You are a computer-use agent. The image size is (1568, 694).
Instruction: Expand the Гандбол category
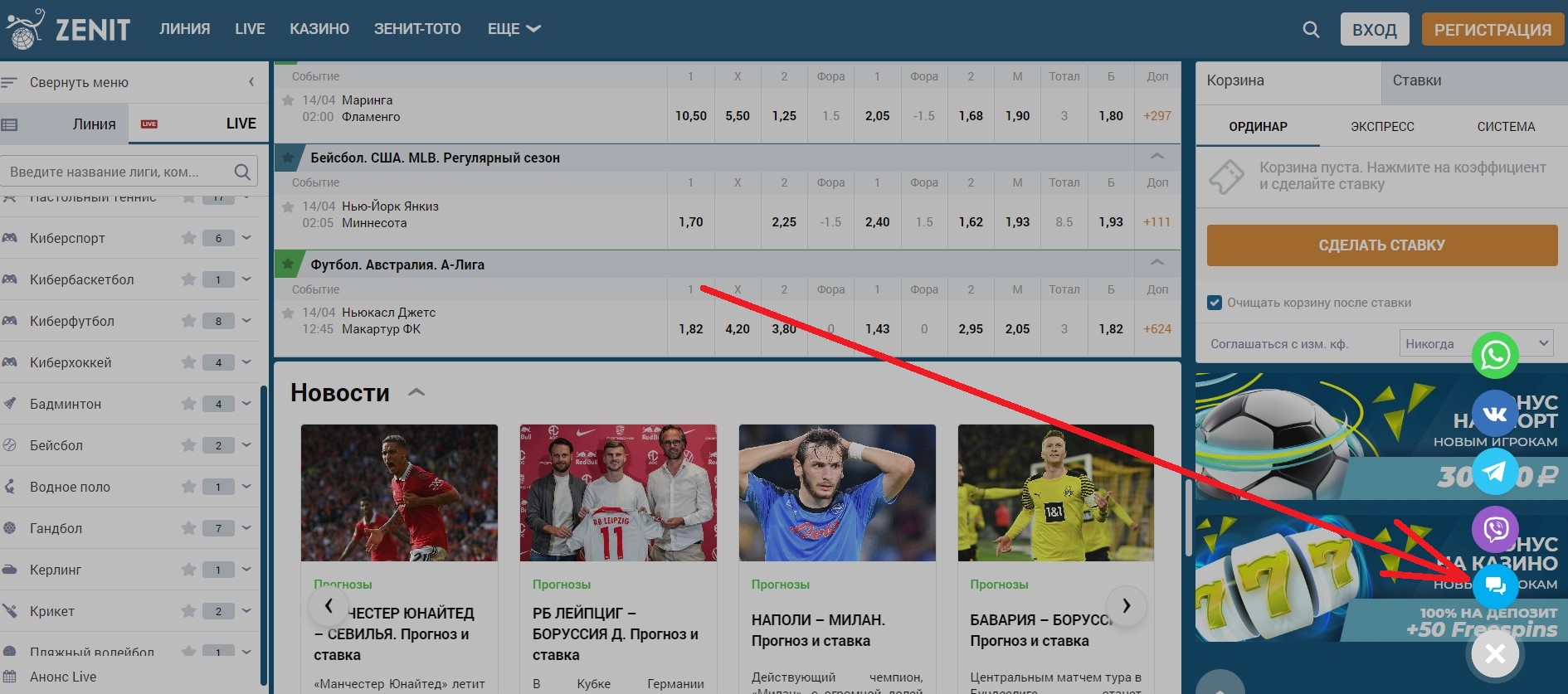click(246, 528)
